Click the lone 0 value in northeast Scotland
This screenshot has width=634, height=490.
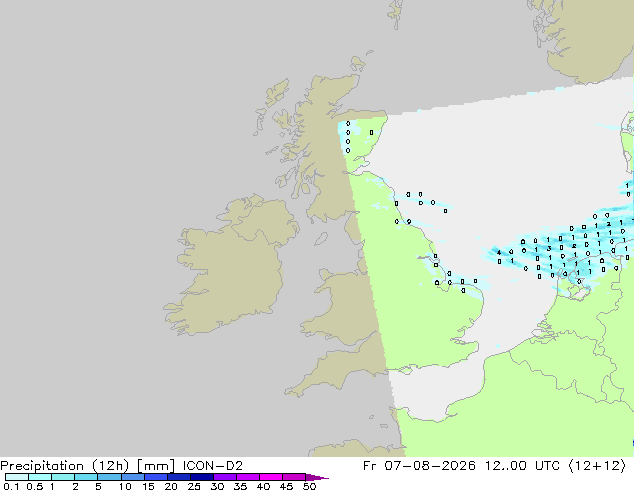pyautogui.click(x=372, y=132)
